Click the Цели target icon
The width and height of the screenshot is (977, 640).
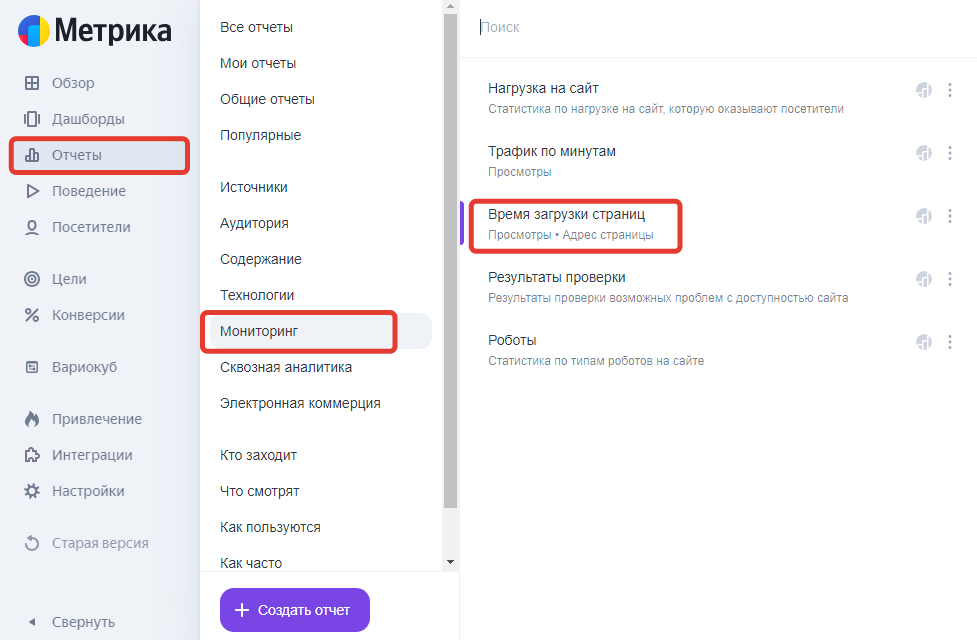point(32,279)
